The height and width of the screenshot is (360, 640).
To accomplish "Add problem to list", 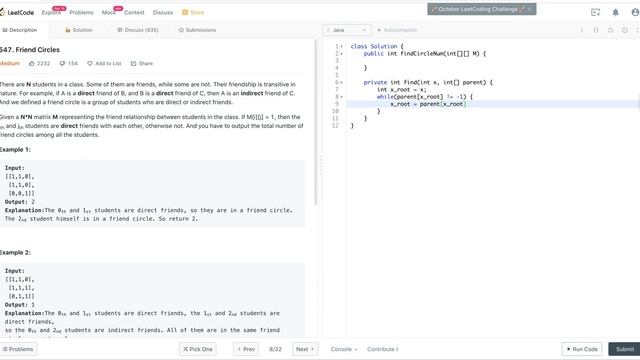I will 104,64.
